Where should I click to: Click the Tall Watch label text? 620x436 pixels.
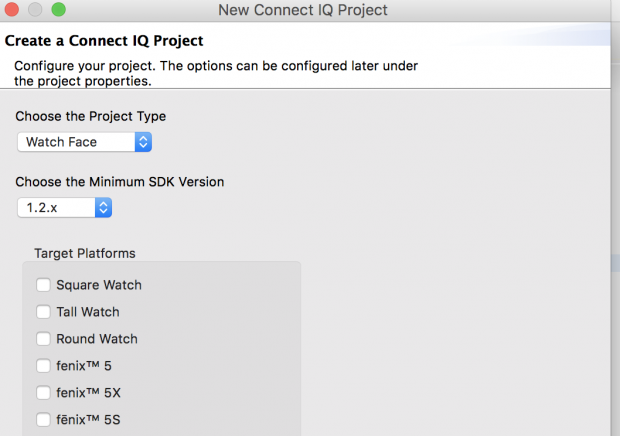pos(88,312)
